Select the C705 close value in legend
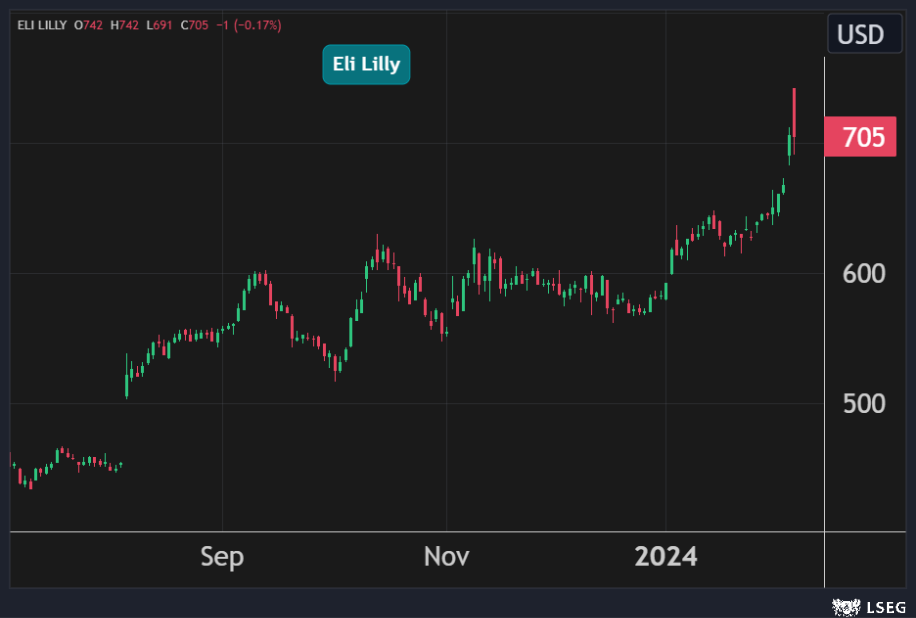Screen dimensions: 916x618 pos(194,25)
